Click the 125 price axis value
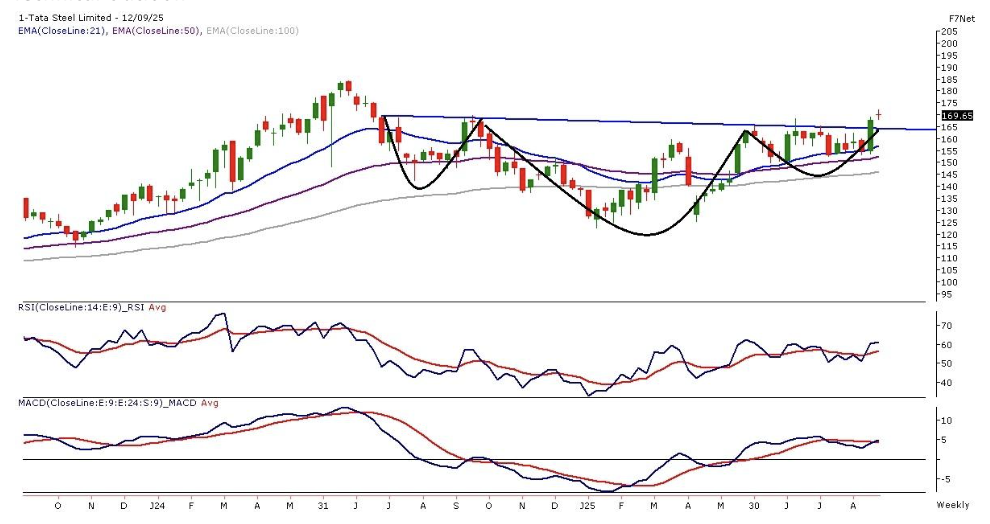The width and height of the screenshot is (990, 524). click(x=949, y=223)
